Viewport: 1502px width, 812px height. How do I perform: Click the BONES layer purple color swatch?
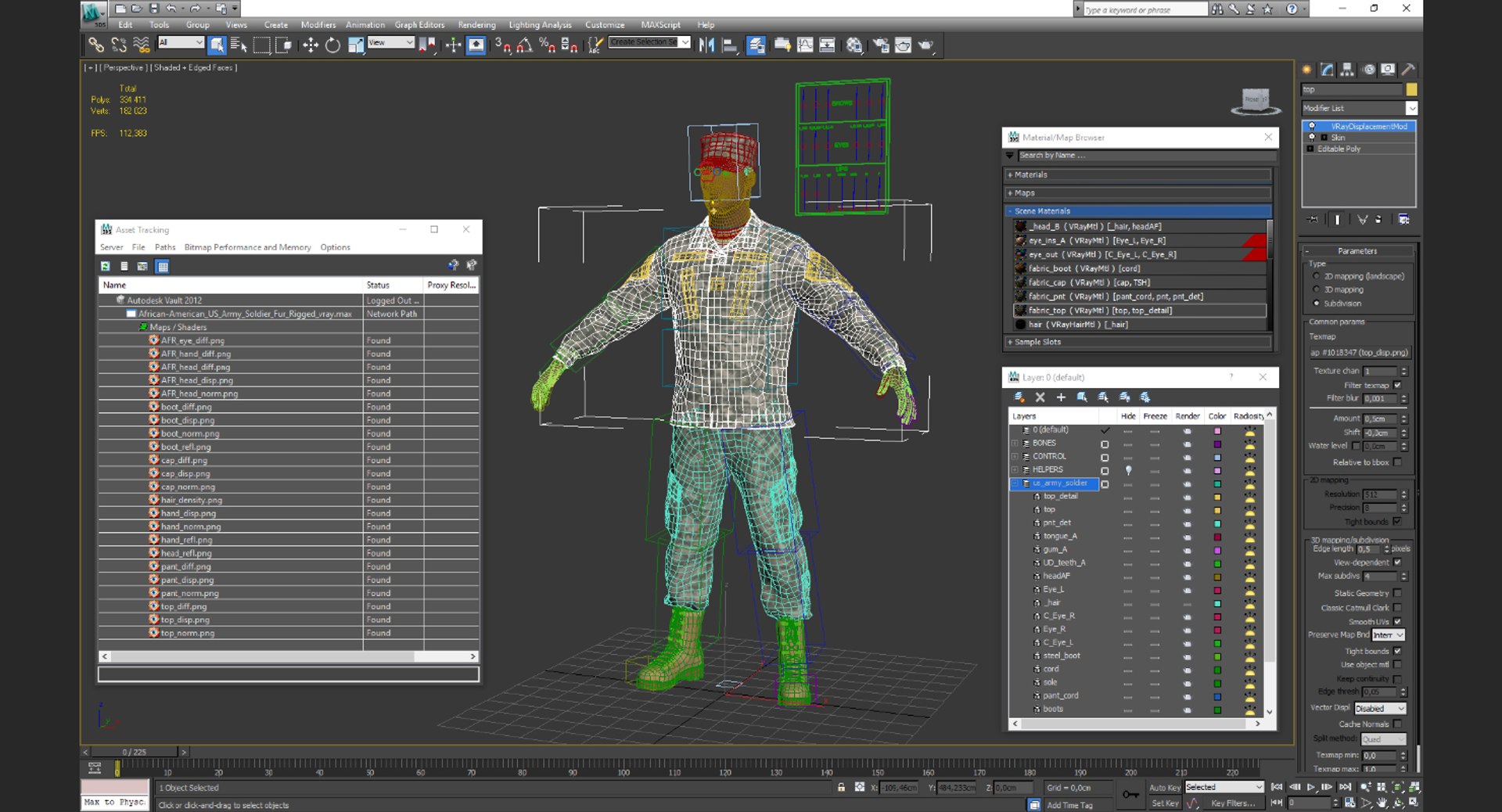click(x=1217, y=444)
